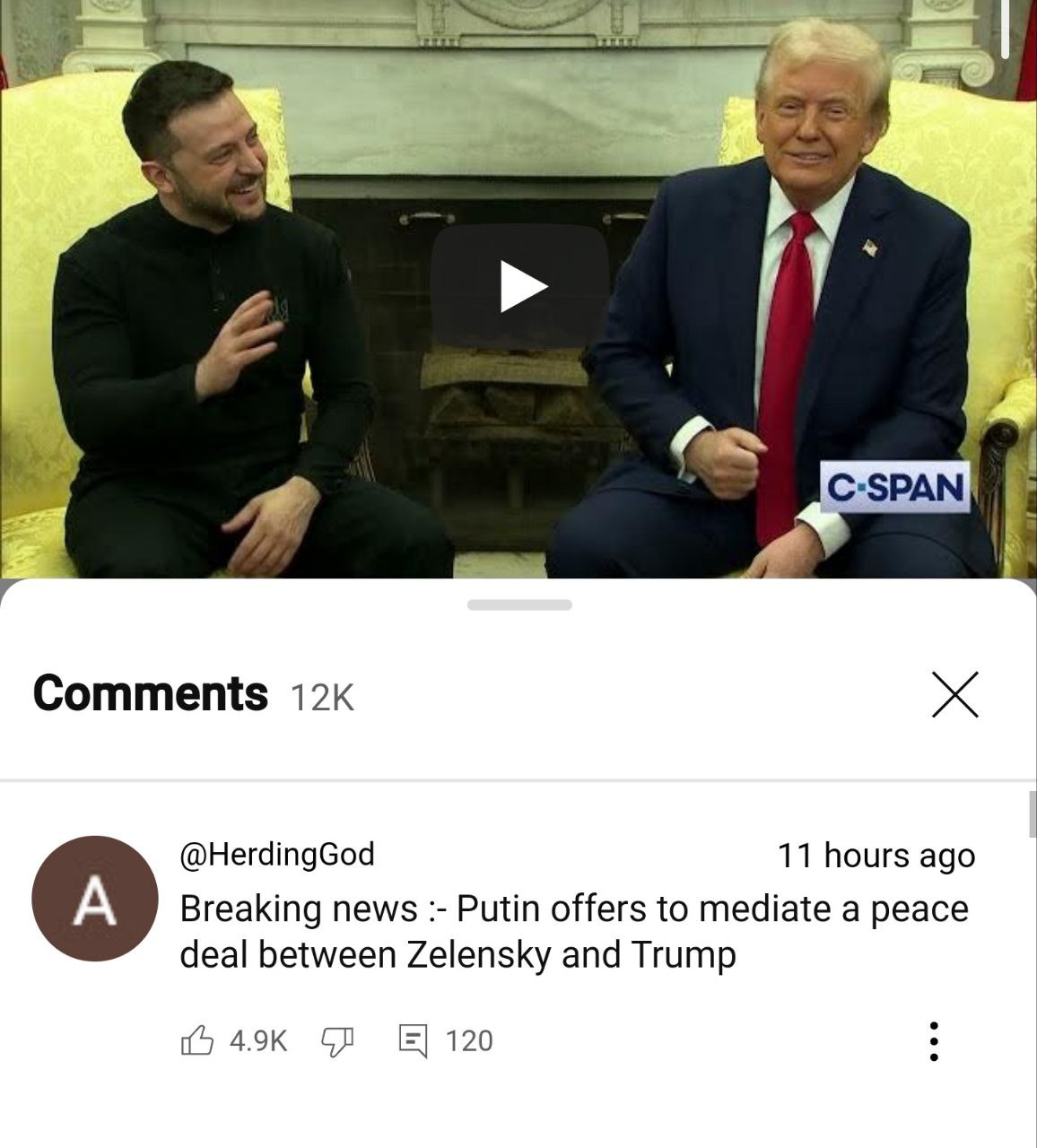Click the comments list scrollbar thumb
The height and width of the screenshot is (1148, 1037).
[1033, 814]
